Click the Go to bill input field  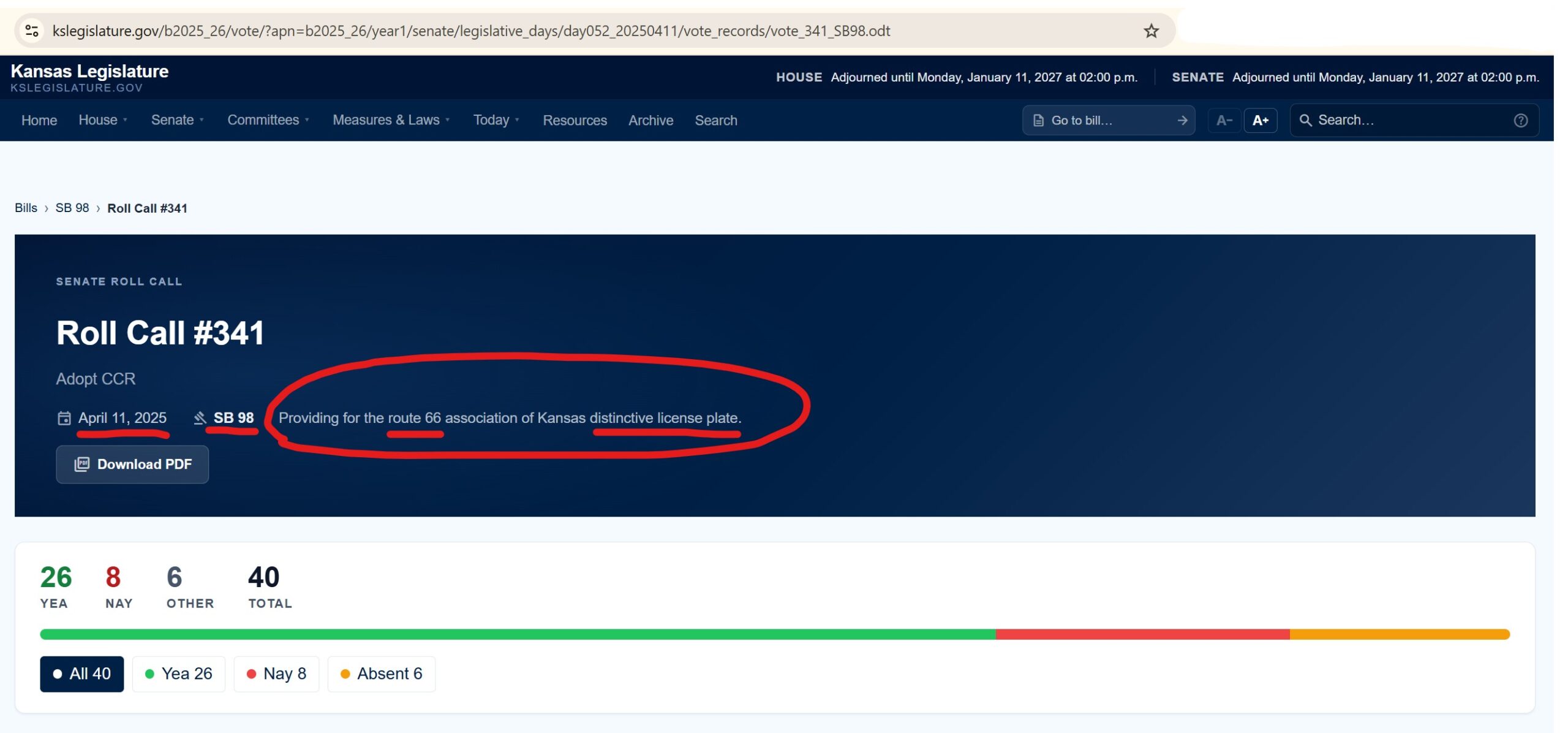point(1109,121)
